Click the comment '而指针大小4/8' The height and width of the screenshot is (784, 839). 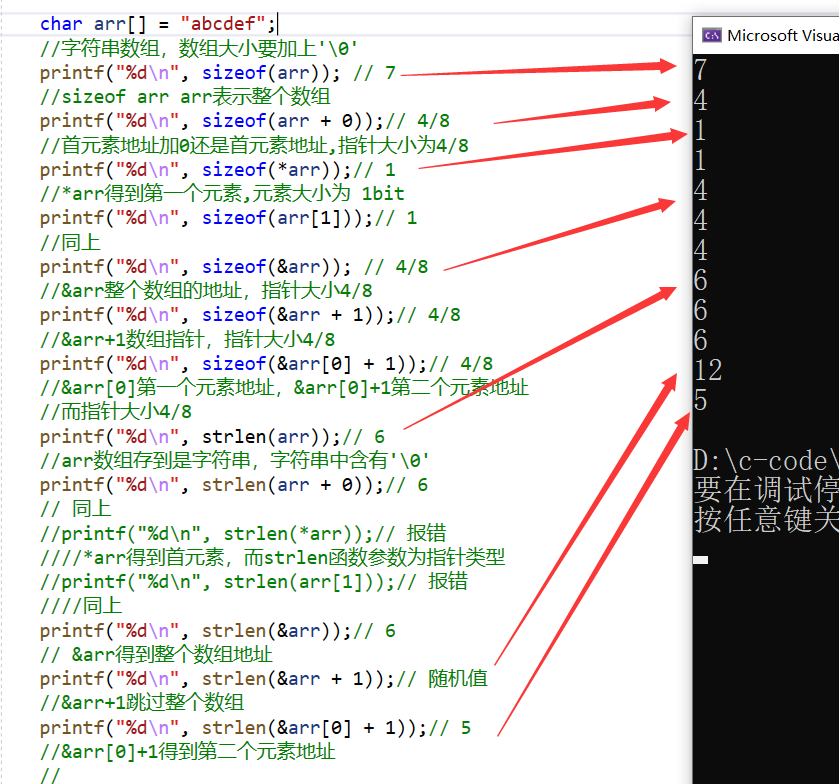tap(116, 412)
